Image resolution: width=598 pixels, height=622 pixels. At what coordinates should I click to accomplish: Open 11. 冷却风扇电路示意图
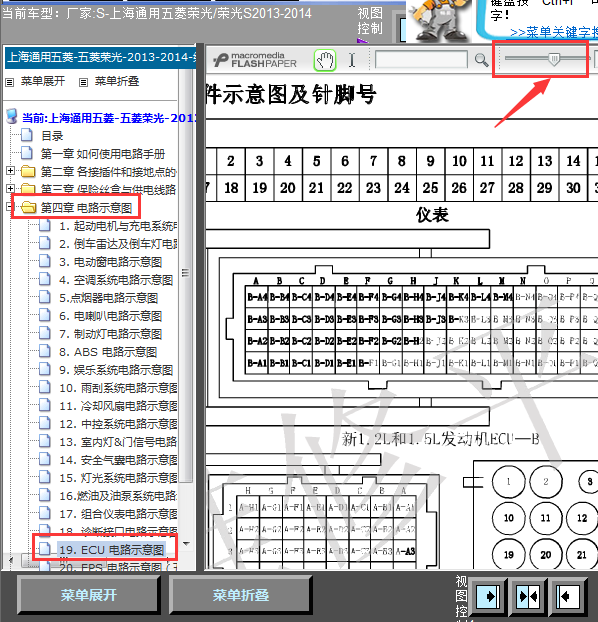[x=118, y=406]
